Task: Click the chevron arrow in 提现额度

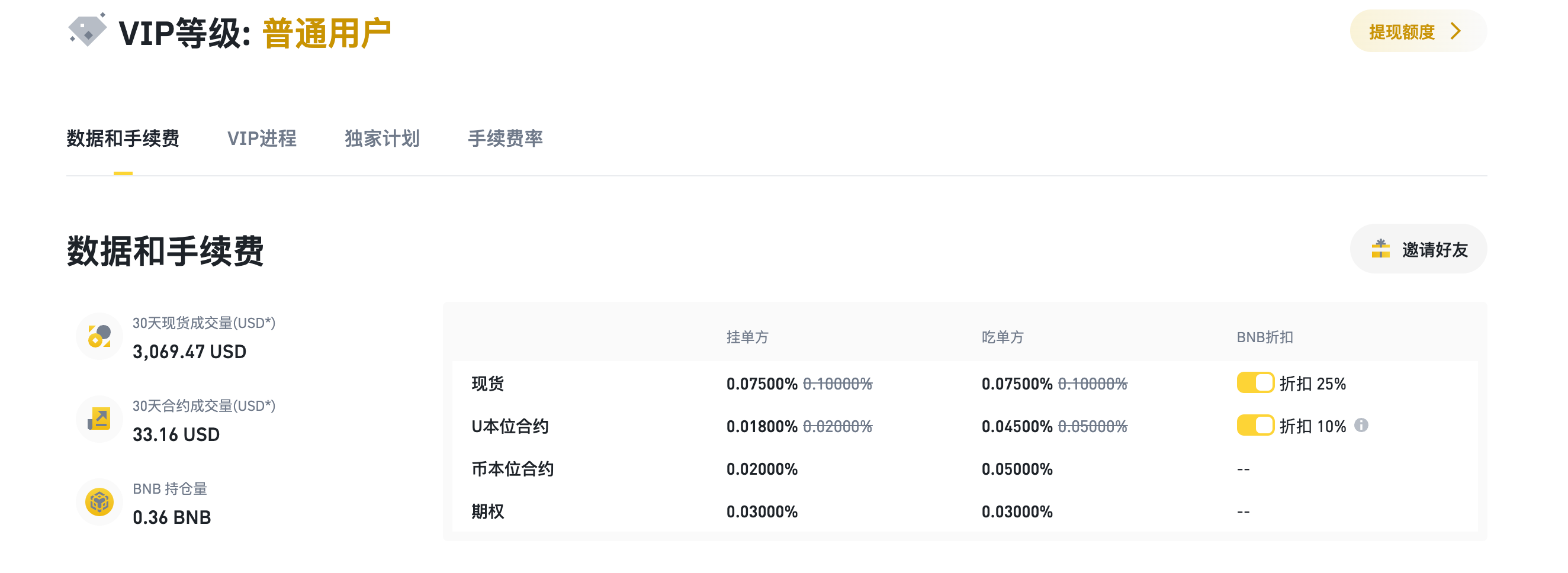Action: 1456,31
